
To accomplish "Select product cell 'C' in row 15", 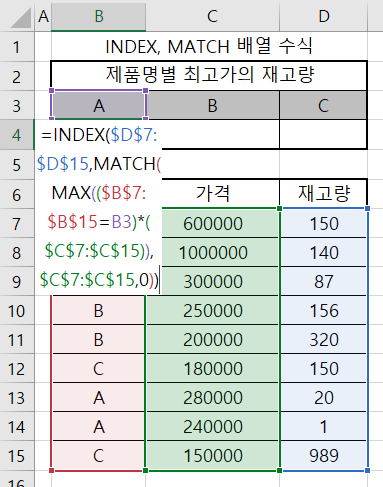I will click(98, 455).
